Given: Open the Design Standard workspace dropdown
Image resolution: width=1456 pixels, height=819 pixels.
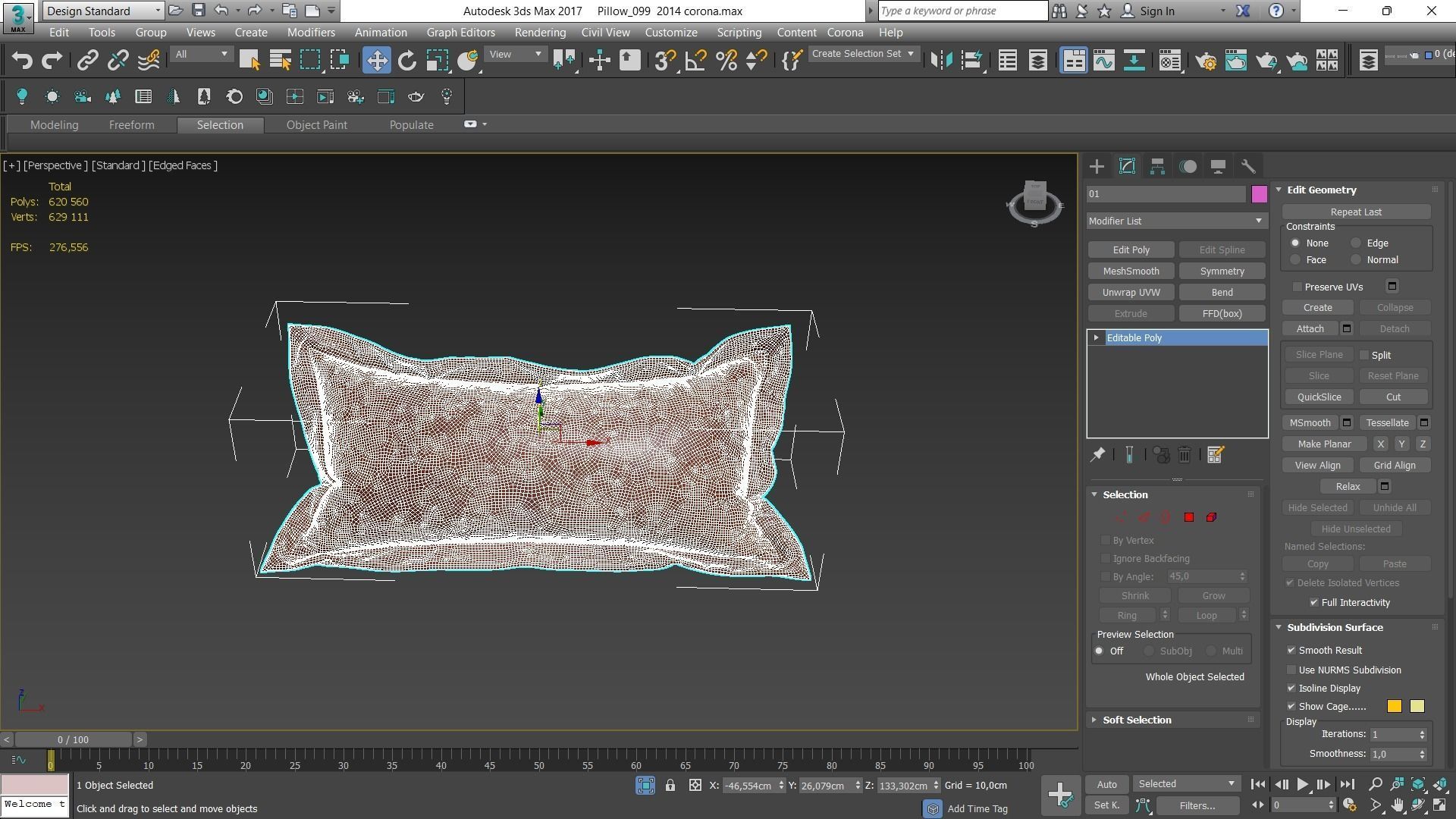Looking at the screenshot, I should tap(103, 11).
